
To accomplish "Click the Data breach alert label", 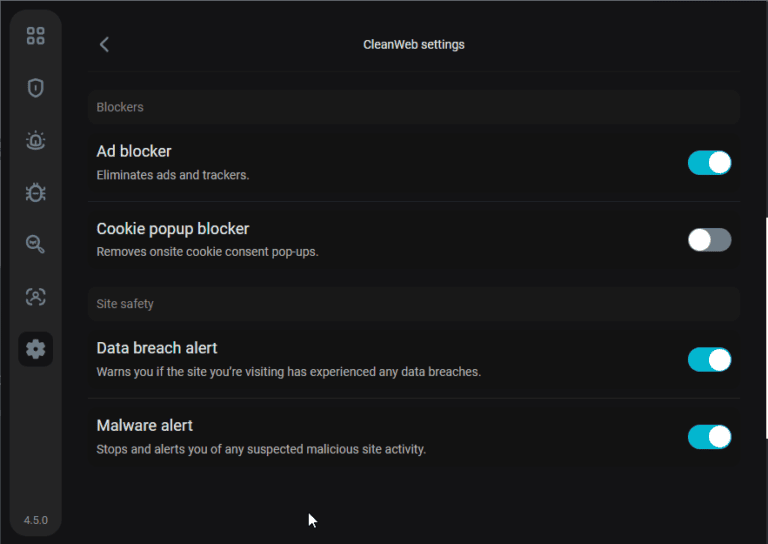I will 156,348.
